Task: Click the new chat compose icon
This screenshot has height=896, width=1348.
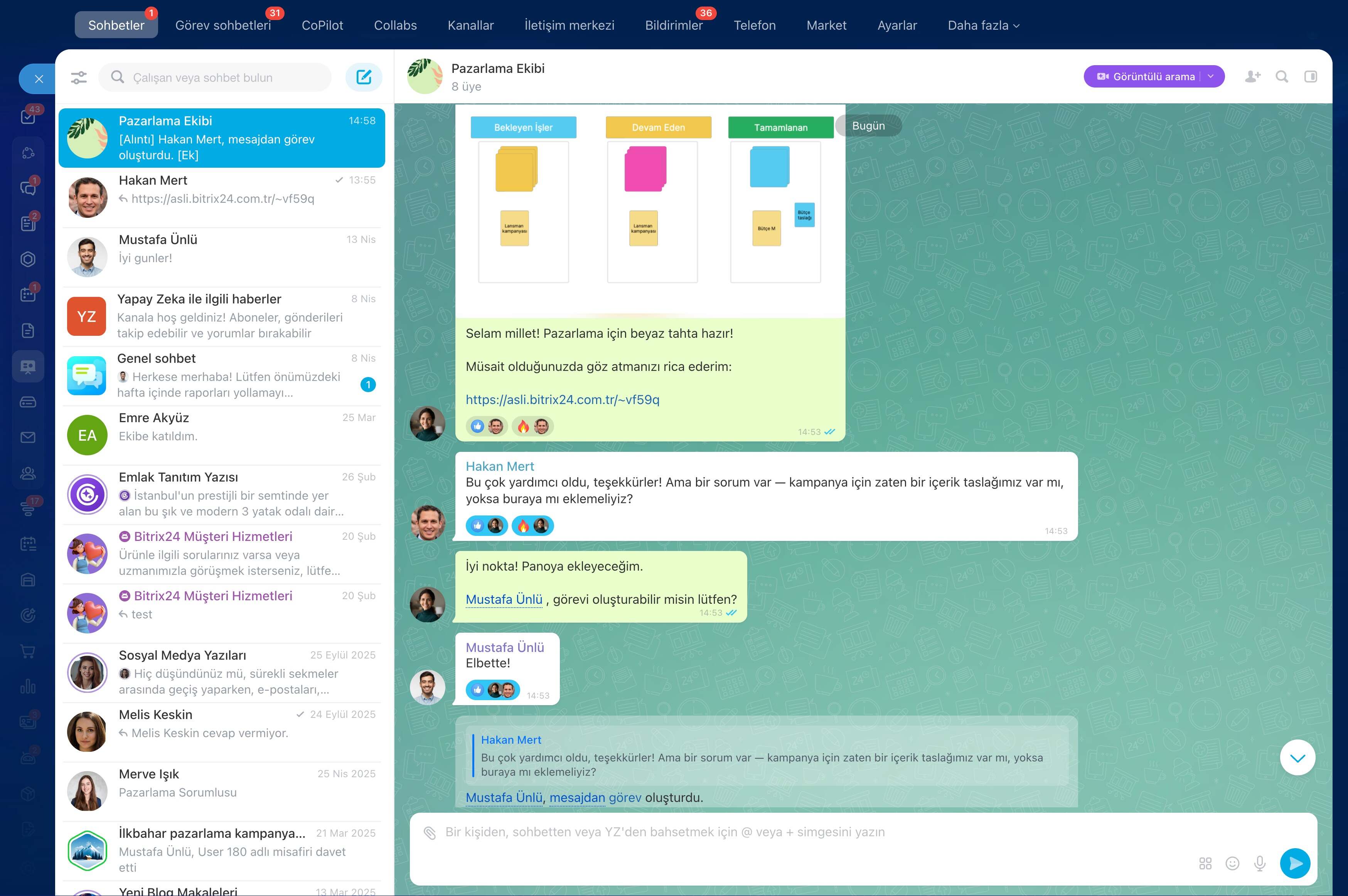Action: pos(364,77)
